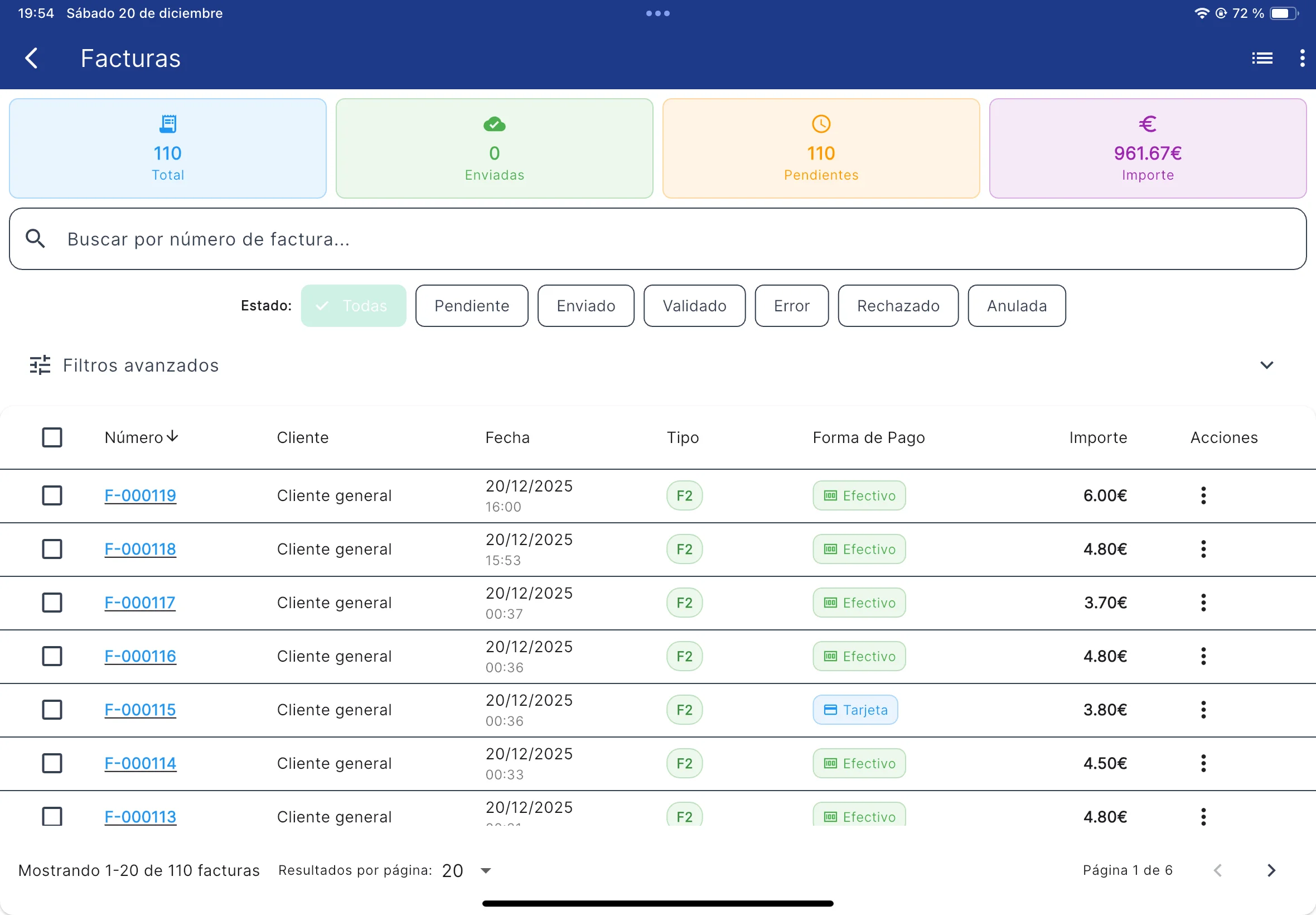Expand the Filtros avanzados section
The width and height of the screenshot is (1316, 915).
[1266, 365]
